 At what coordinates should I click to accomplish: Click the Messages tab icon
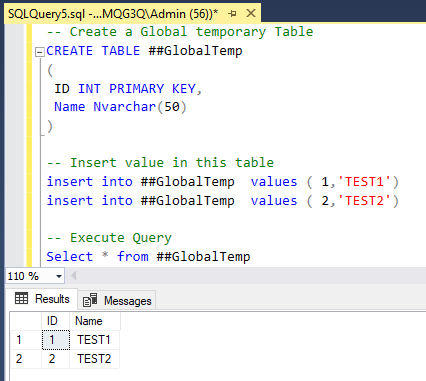point(90,300)
